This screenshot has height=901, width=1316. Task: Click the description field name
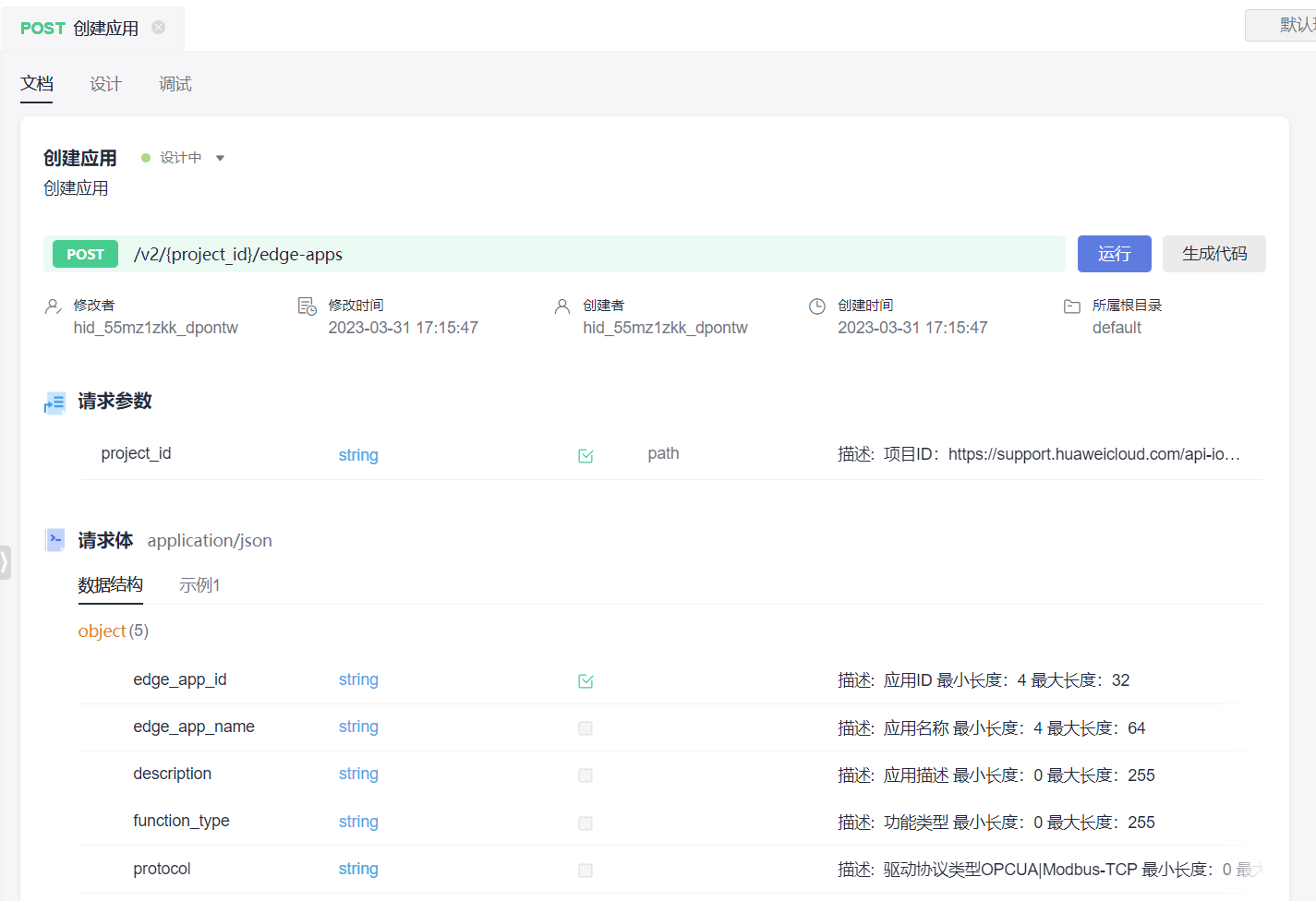[172, 774]
